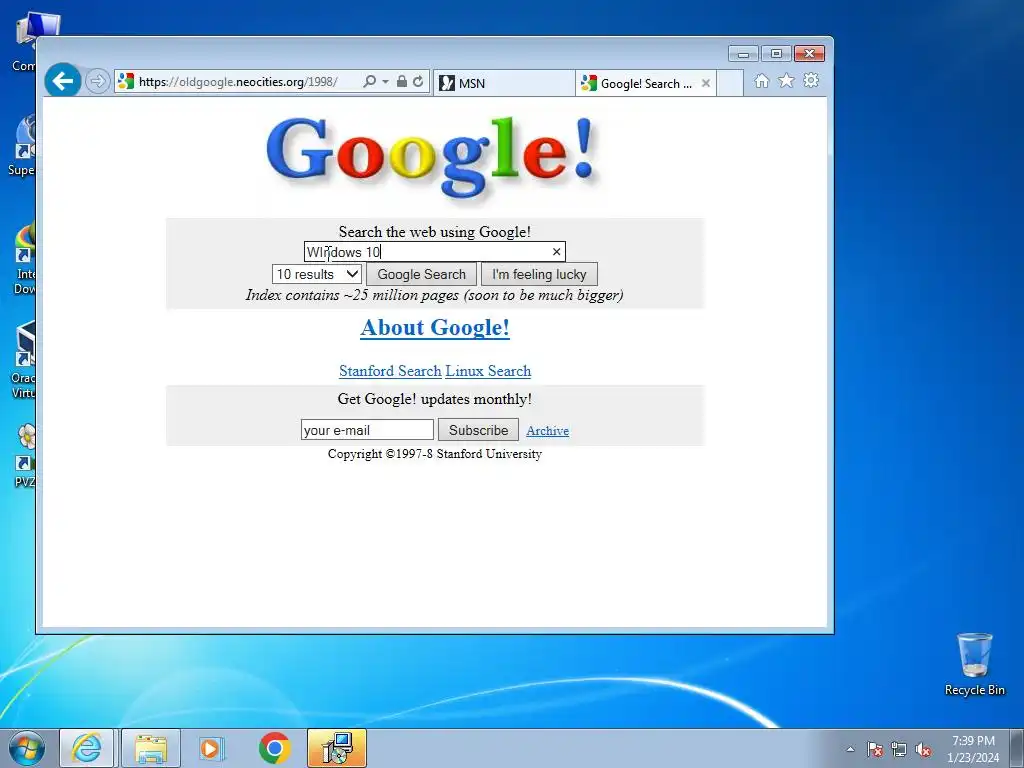This screenshot has height=768, width=1024.
Task: Click the security lock icon
Action: pos(402,82)
